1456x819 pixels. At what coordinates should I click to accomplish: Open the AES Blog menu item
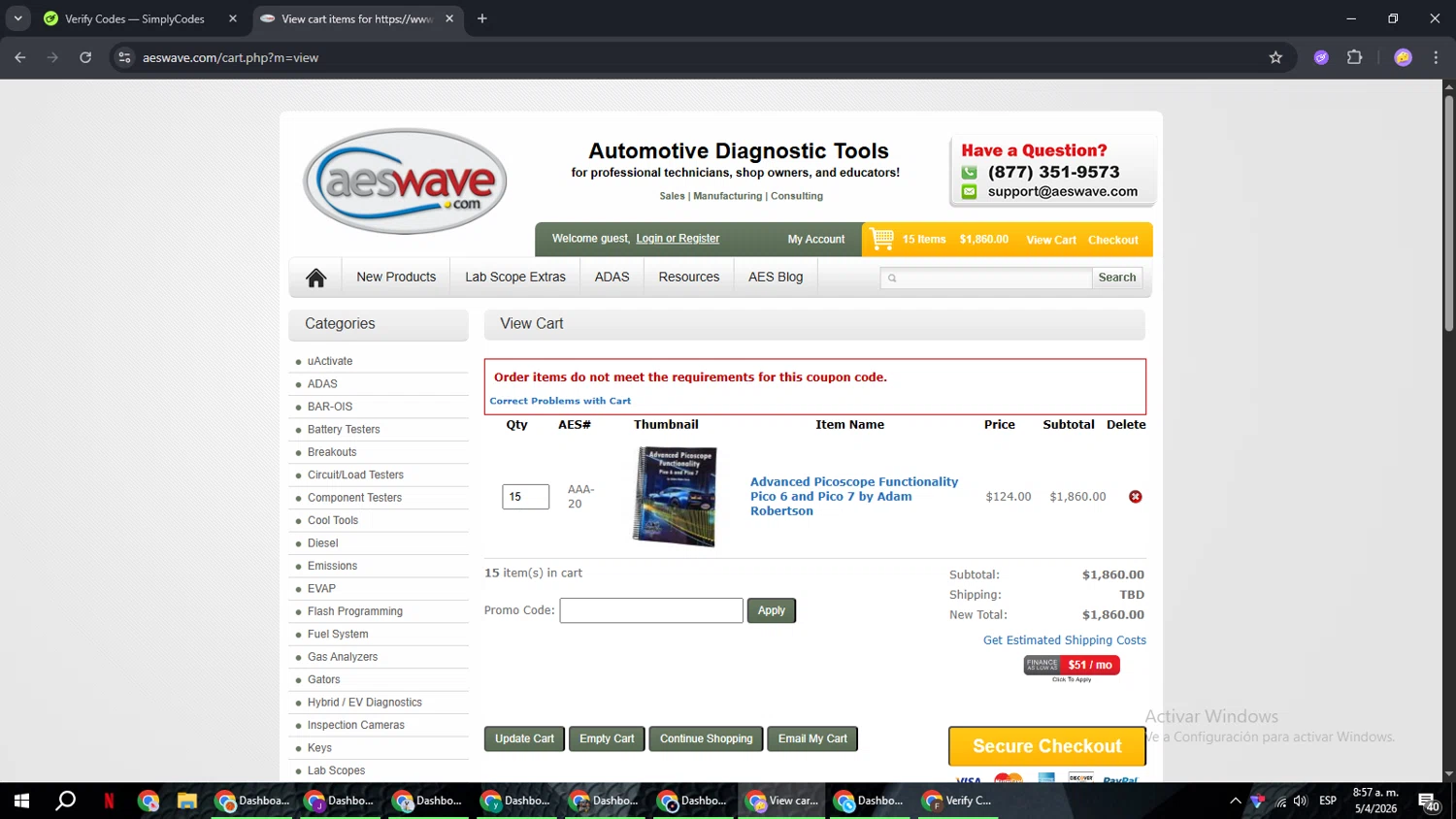(776, 278)
